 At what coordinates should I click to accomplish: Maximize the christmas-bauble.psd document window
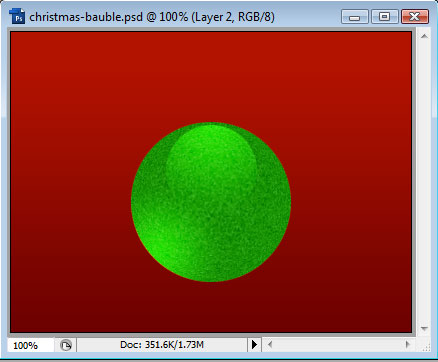tap(385, 17)
